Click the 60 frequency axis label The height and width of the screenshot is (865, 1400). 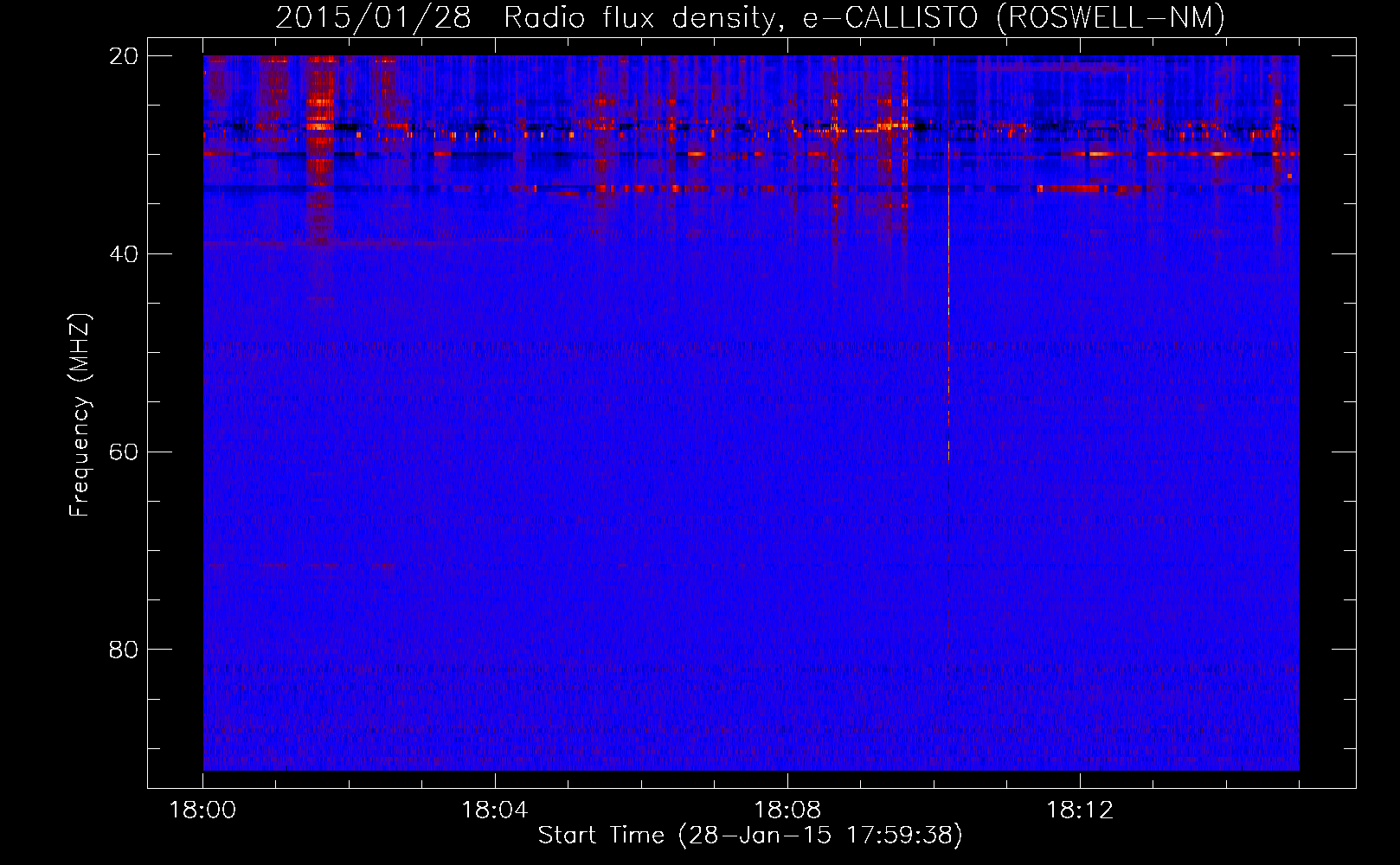pos(124,452)
